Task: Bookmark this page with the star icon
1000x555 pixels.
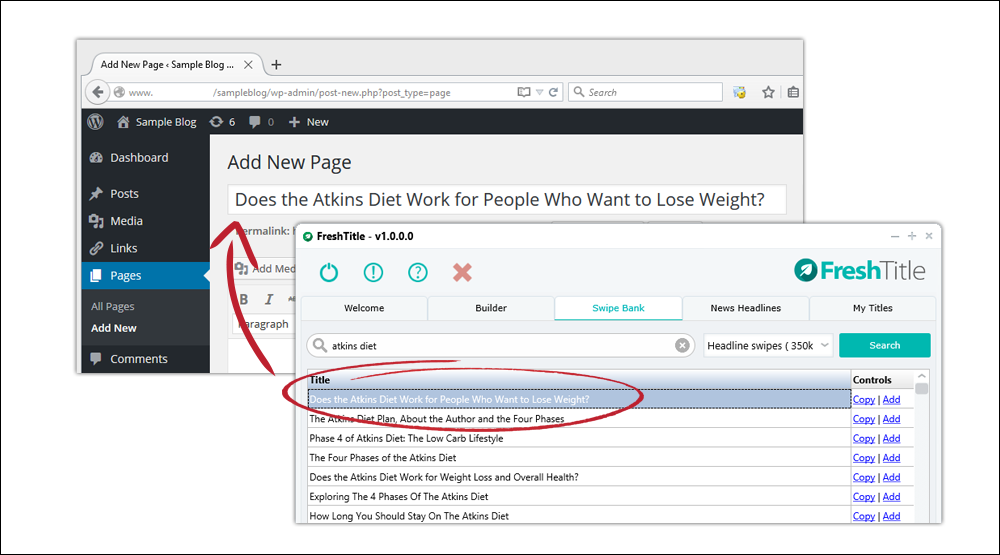Action: click(768, 92)
